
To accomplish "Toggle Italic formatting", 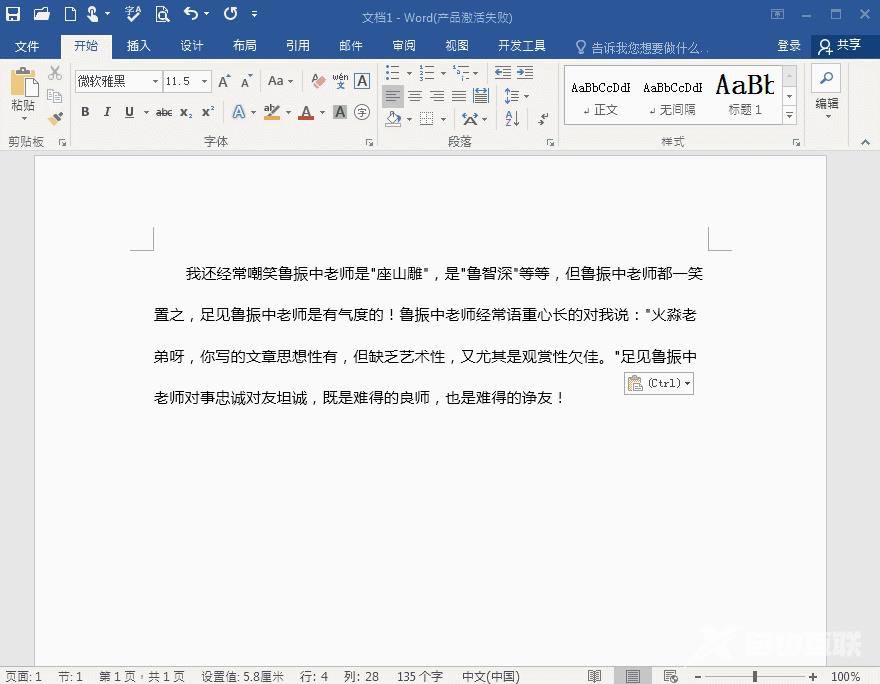I will click(x=107, y=112).
